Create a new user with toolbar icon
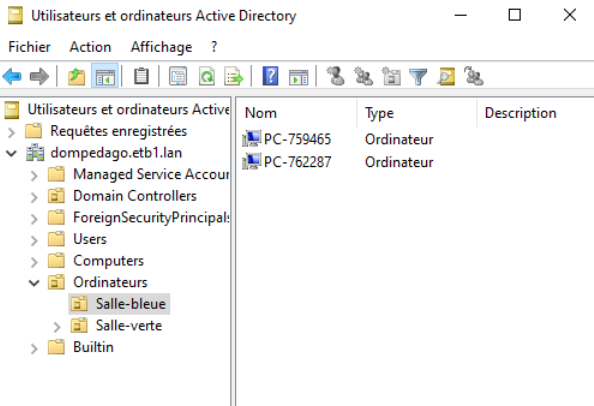The height and width of the screenshot is (406, 594). tap(336, 76)
